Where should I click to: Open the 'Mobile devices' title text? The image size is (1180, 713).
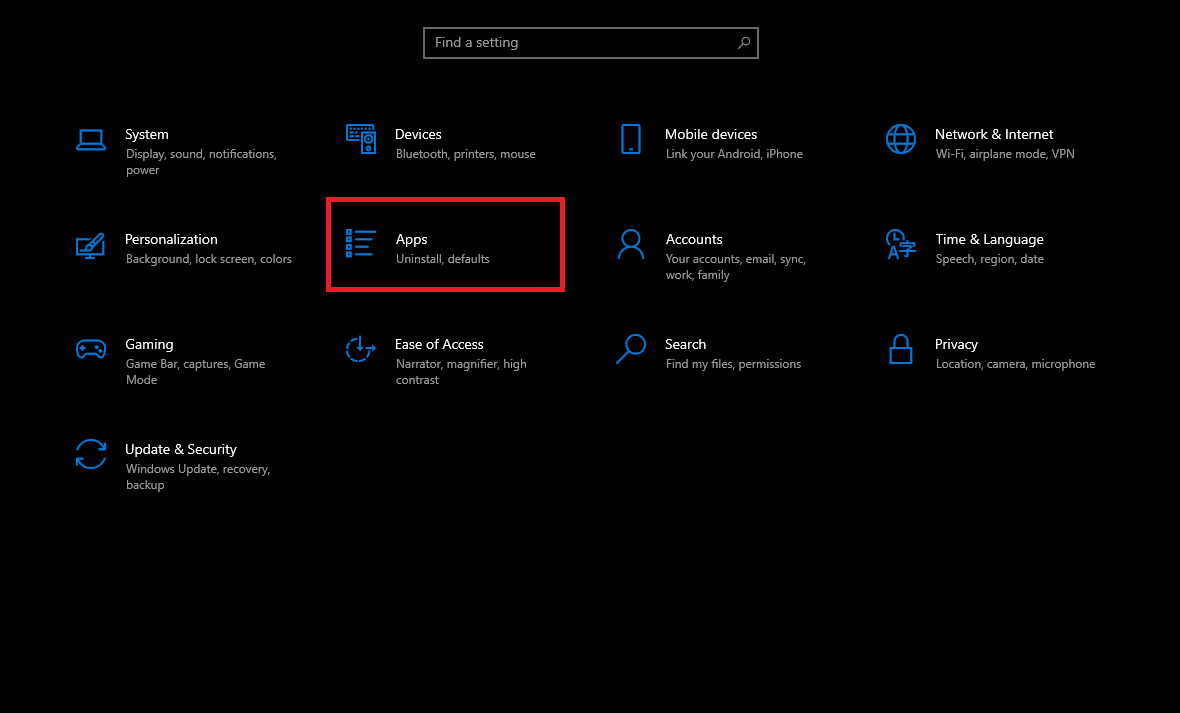[x=711, y=134]
